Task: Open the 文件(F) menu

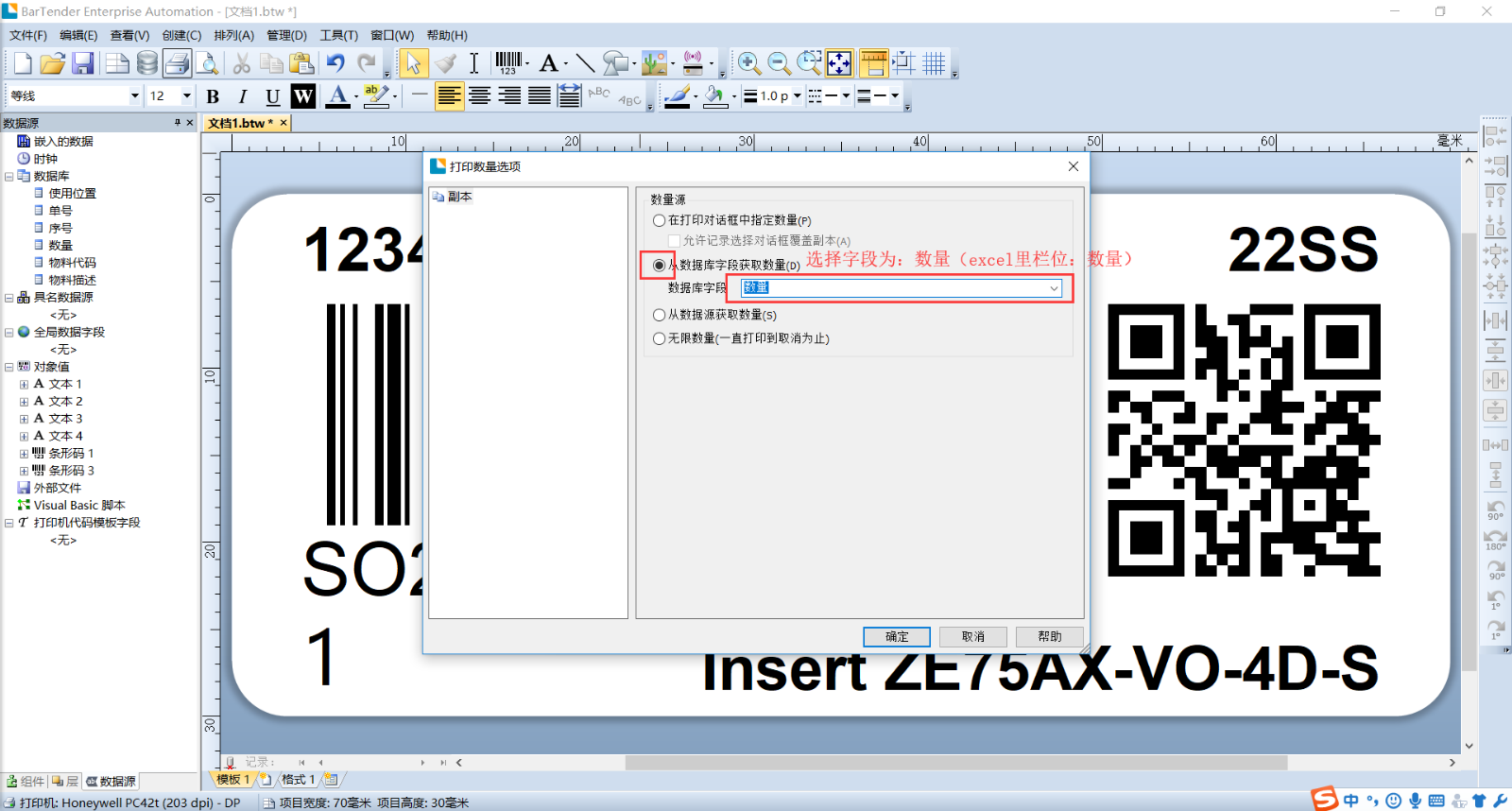Action: tap(27, 36)
